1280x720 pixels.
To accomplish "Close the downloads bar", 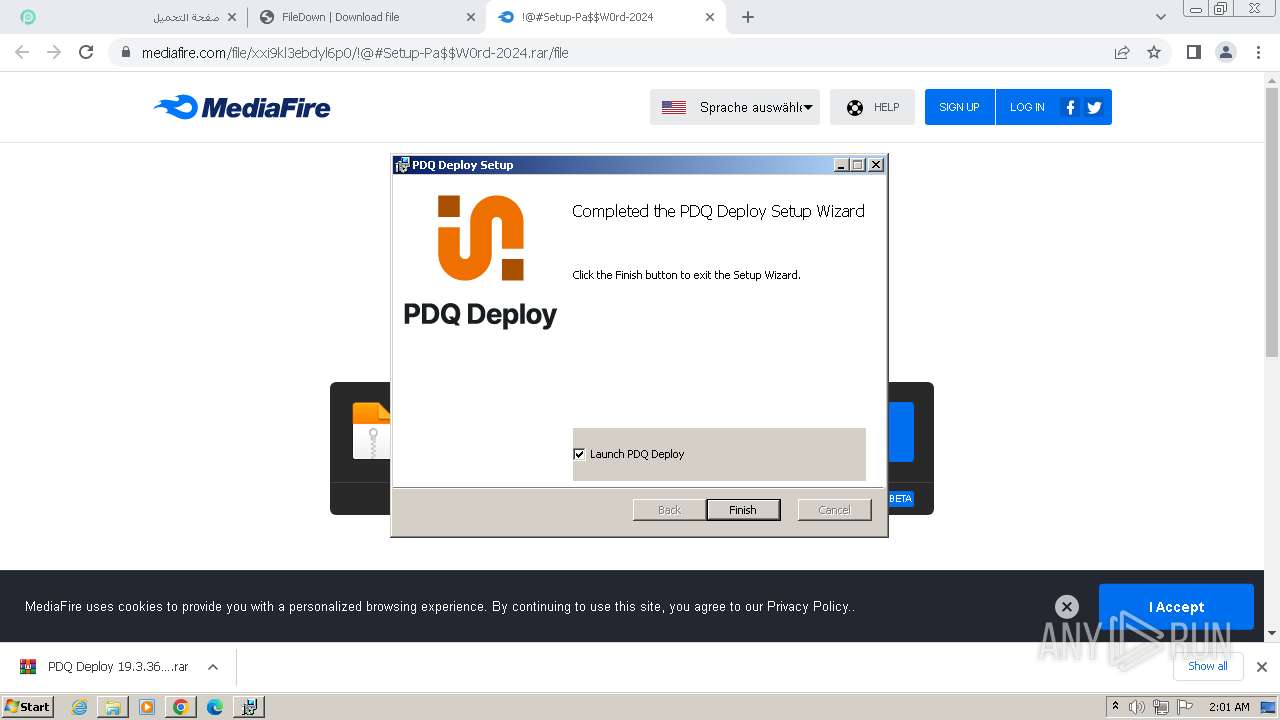I will tap(1261, 667).
